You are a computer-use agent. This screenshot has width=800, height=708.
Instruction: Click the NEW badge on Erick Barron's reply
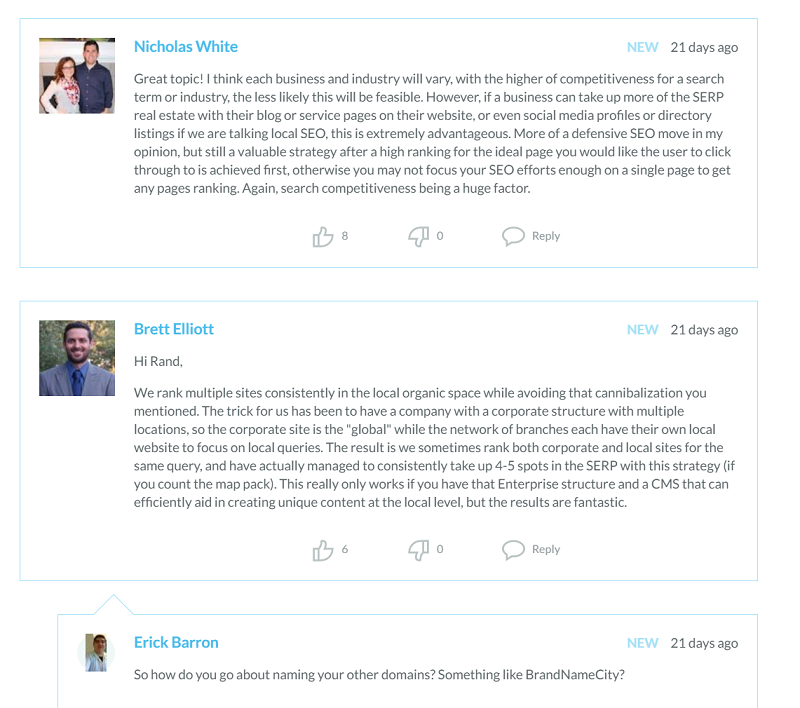[x=643, y=643]
